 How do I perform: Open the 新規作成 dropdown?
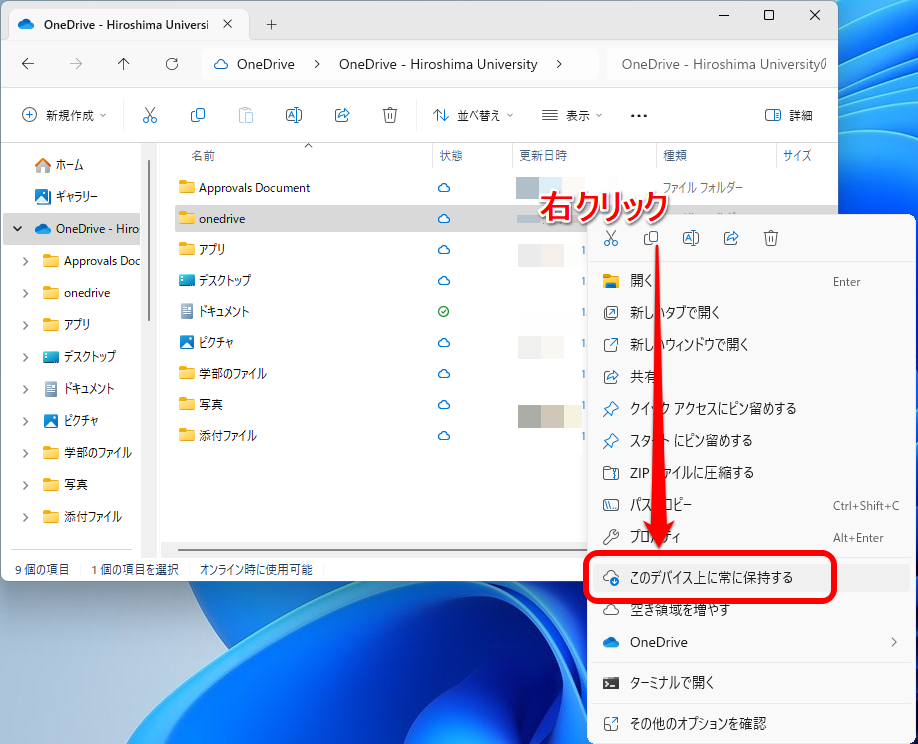(x=64, y=115)
